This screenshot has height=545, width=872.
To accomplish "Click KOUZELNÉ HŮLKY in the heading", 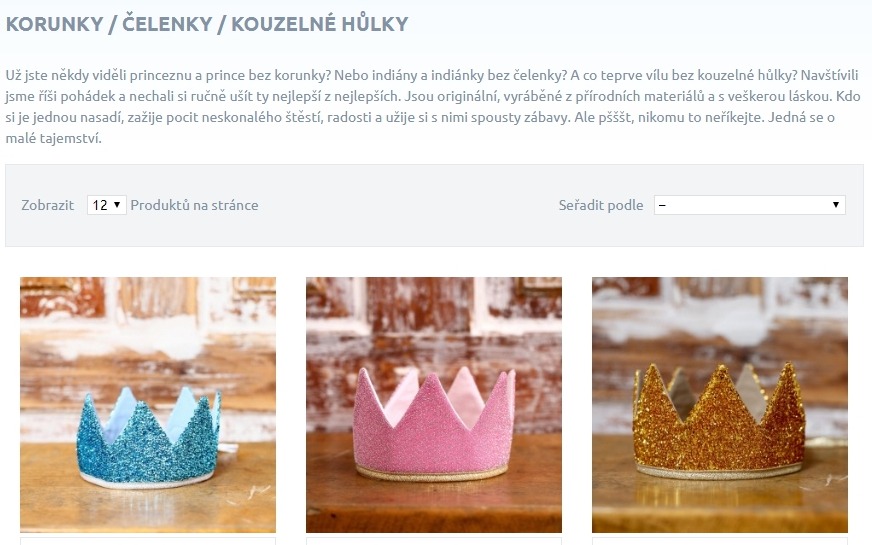I will coord(320,24).
